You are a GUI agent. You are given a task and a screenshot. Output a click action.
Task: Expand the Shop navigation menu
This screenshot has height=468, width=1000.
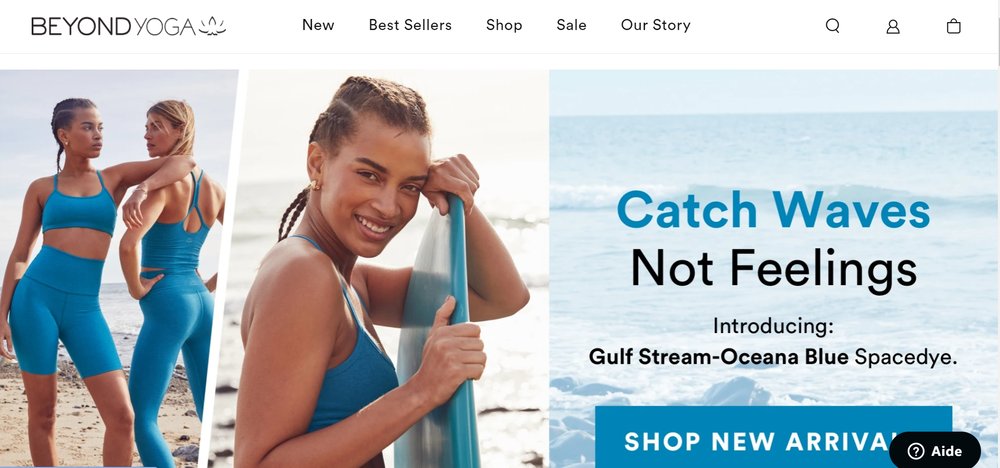click(504, 25)
